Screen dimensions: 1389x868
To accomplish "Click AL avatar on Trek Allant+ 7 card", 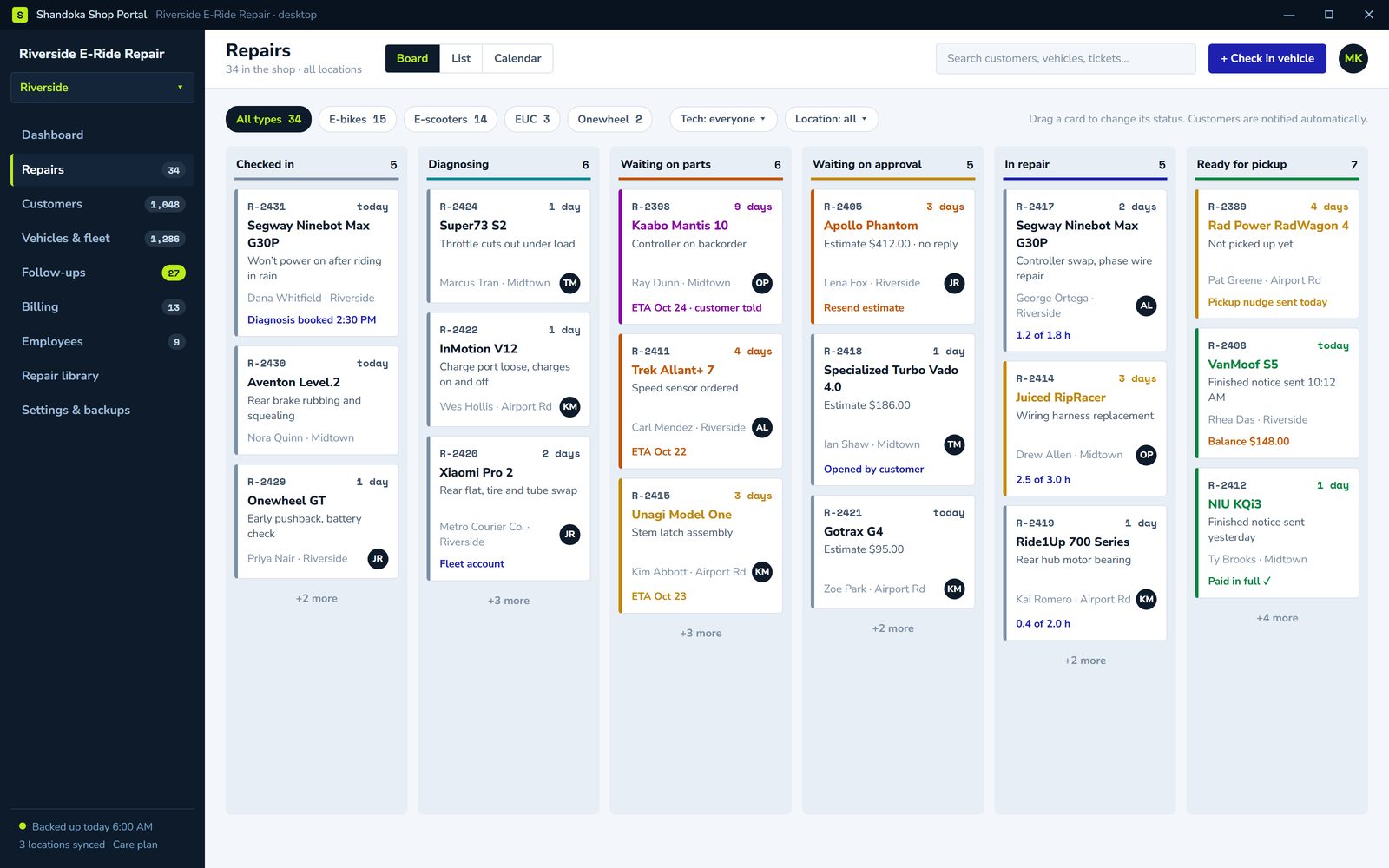I will [x=762, y=427].
